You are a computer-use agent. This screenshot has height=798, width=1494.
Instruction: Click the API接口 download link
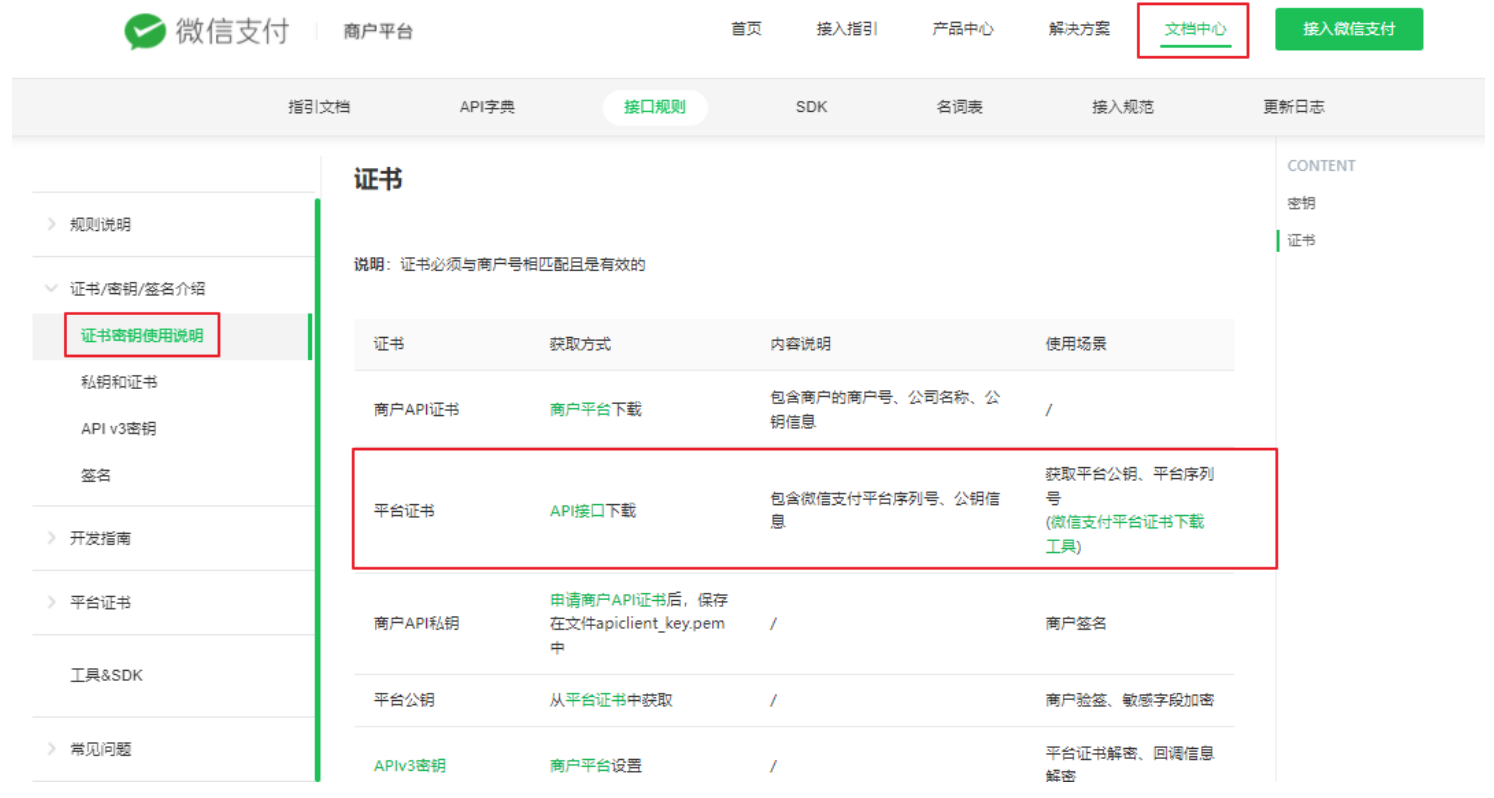coord(577,510)
